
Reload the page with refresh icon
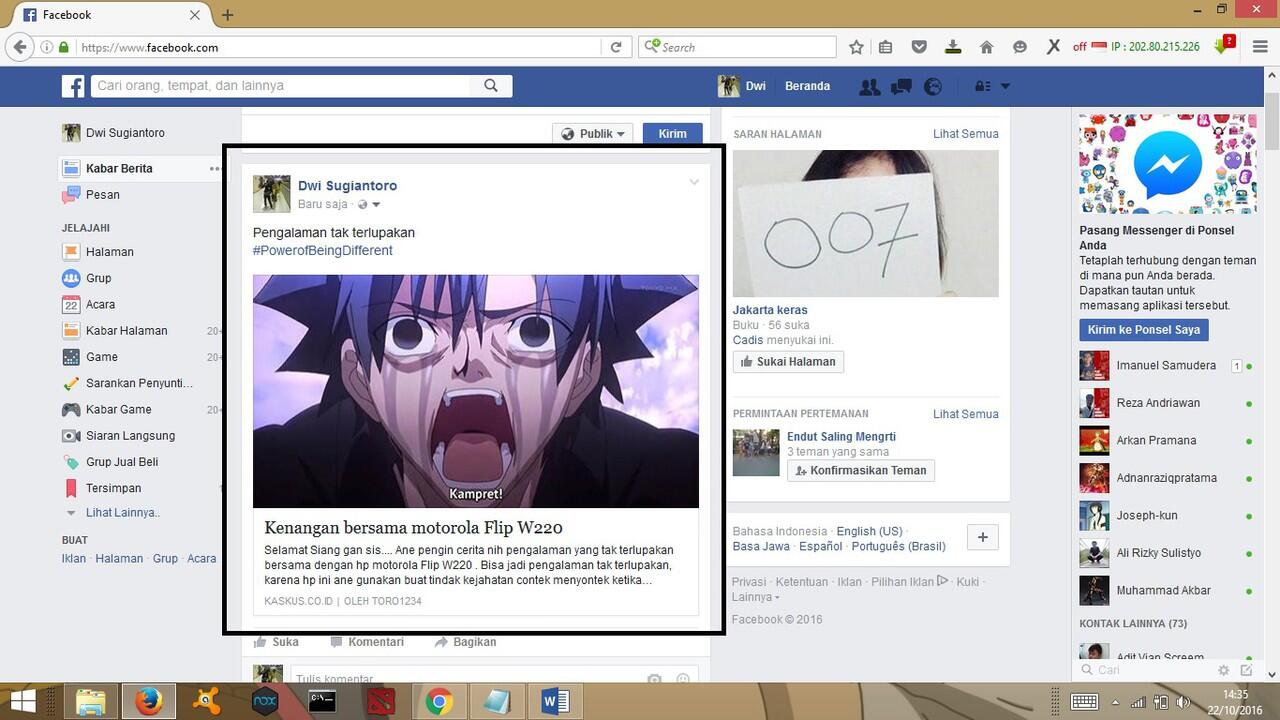[616, 47]
